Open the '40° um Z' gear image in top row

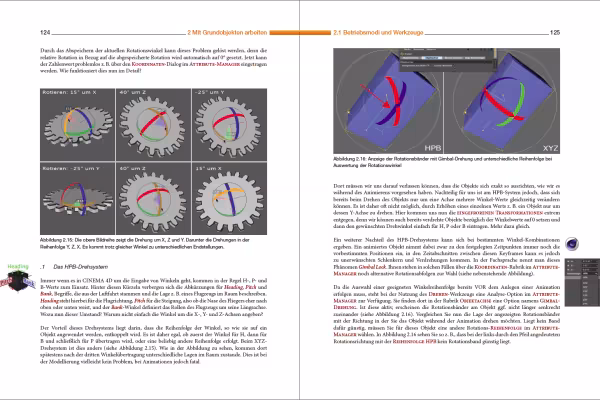tap(153, 124)
